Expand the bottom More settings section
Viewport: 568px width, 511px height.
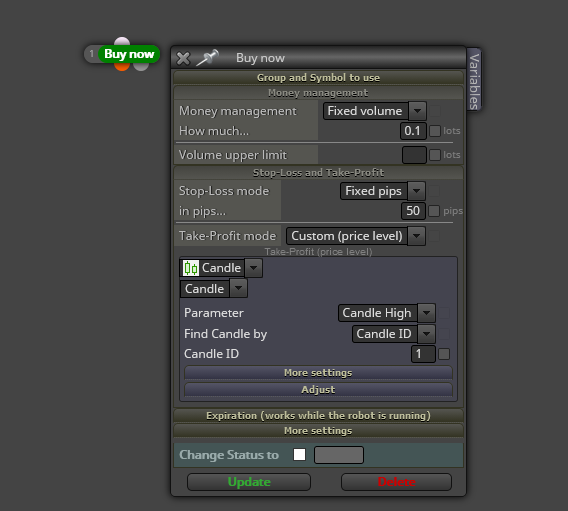tap(318, 431)
